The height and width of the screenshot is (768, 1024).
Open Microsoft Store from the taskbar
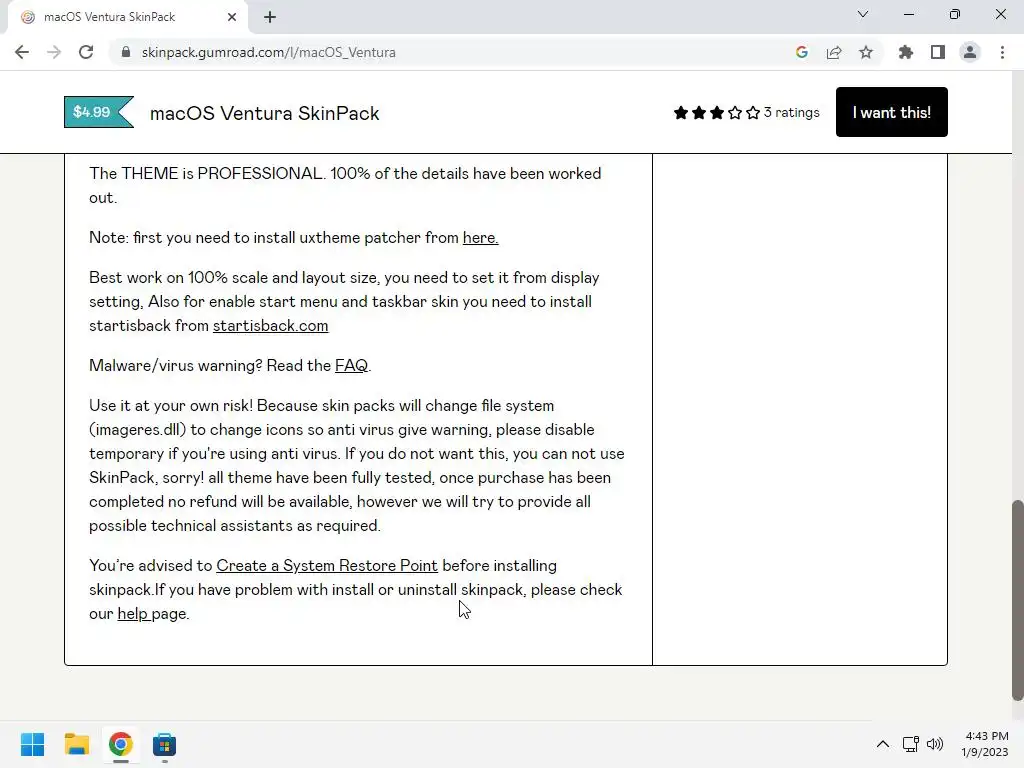[165, 744]
